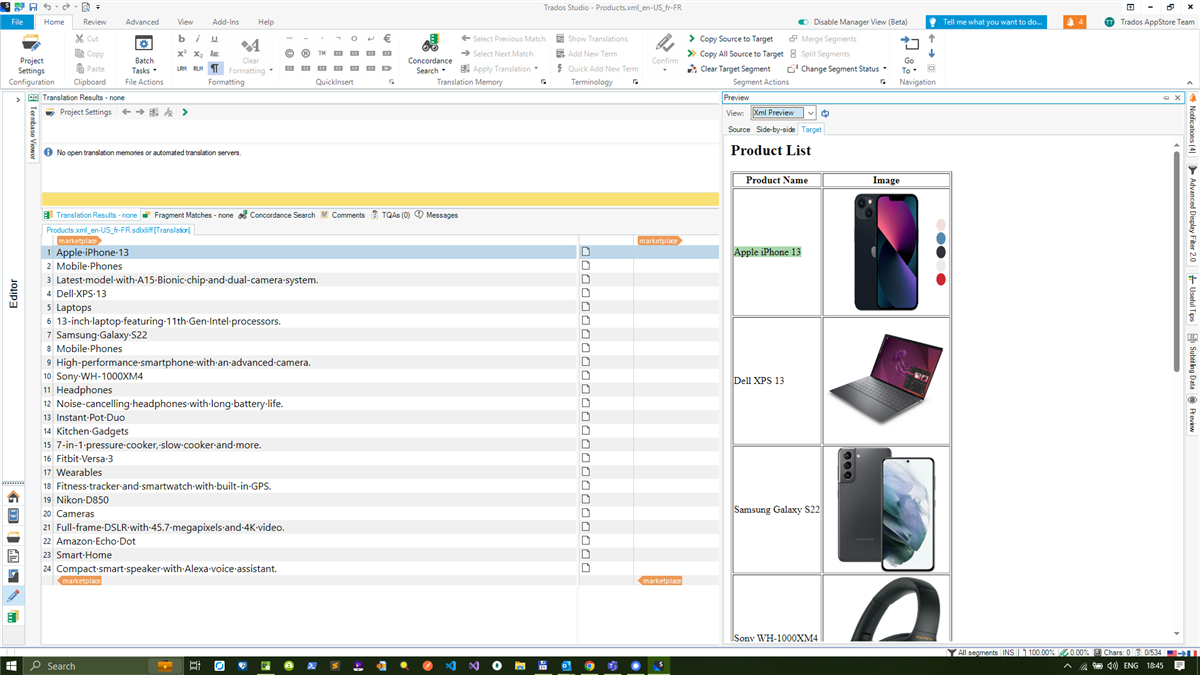This screenshot has width=1200, height=675.
Task: Collapse the ribbon with the chevron
Action: 1190,82
